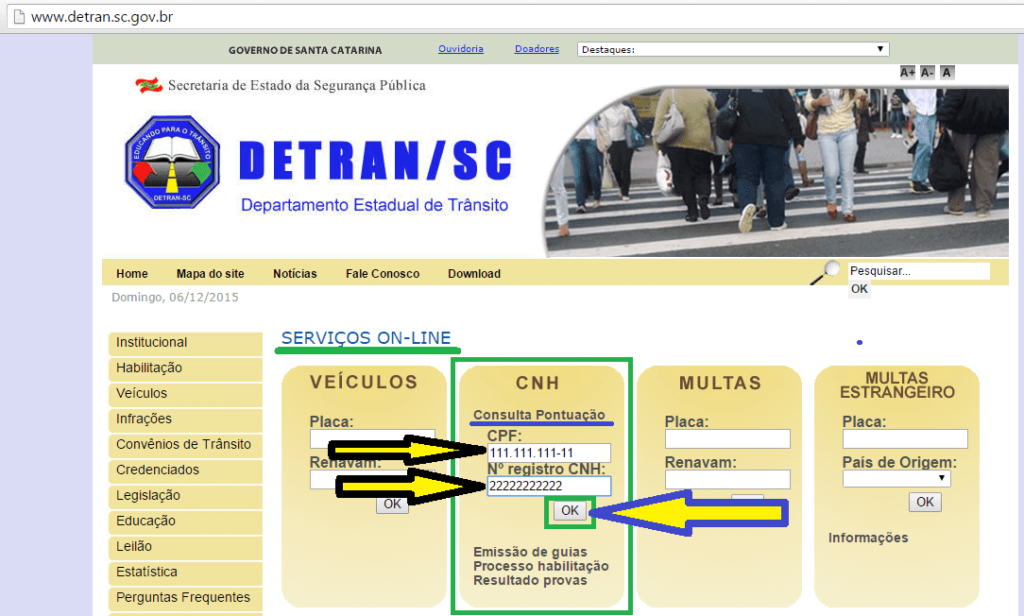Open the Doadores link

(537, 49)
